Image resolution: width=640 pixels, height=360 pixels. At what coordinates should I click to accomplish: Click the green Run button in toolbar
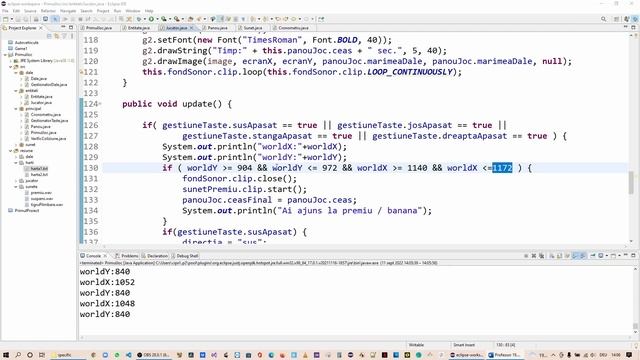151,19
